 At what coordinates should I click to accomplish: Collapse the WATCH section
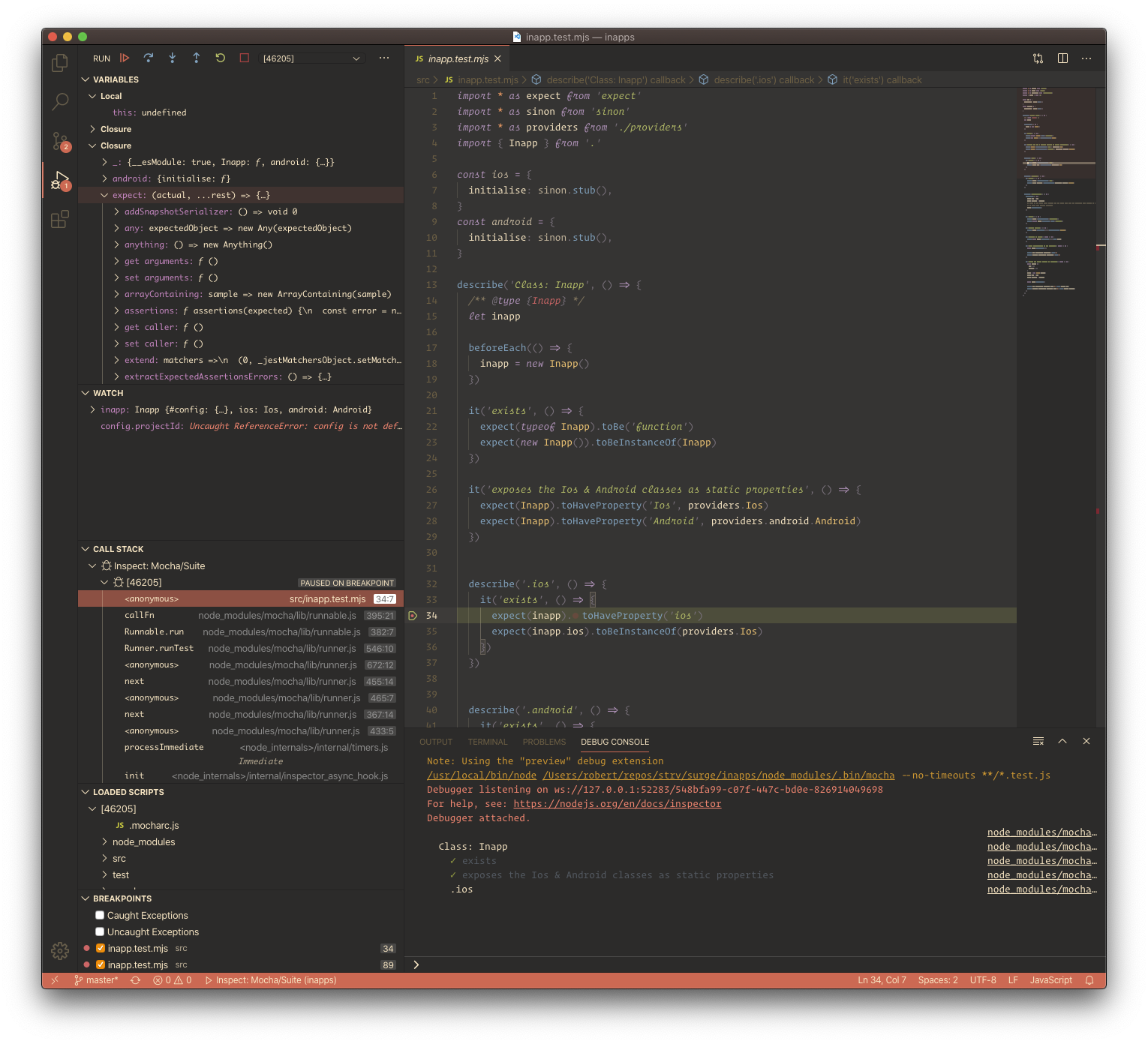pos(241,393)
